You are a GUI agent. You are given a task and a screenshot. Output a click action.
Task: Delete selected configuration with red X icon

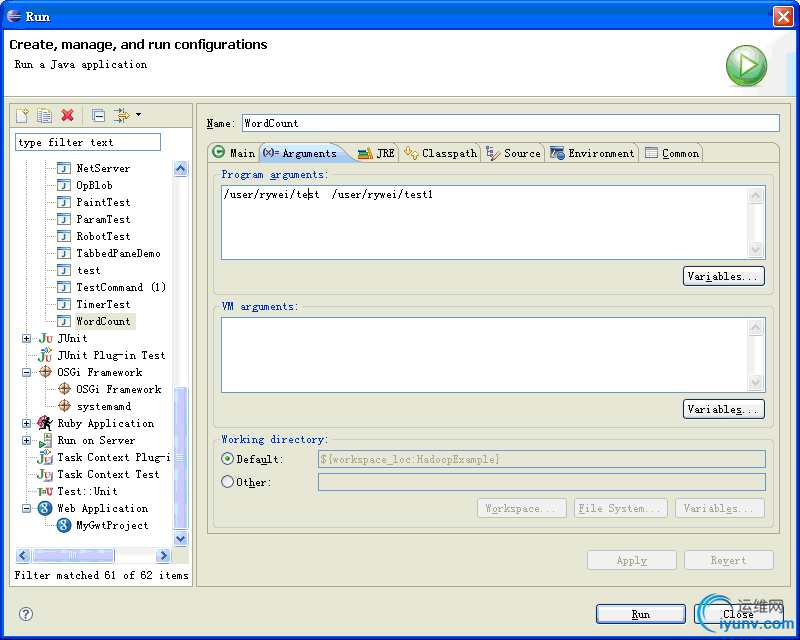(67, 115)
